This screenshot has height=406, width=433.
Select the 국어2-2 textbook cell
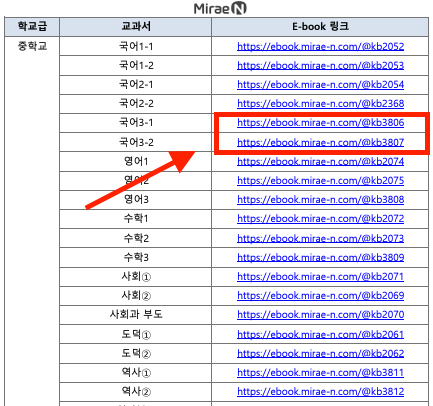136,104
